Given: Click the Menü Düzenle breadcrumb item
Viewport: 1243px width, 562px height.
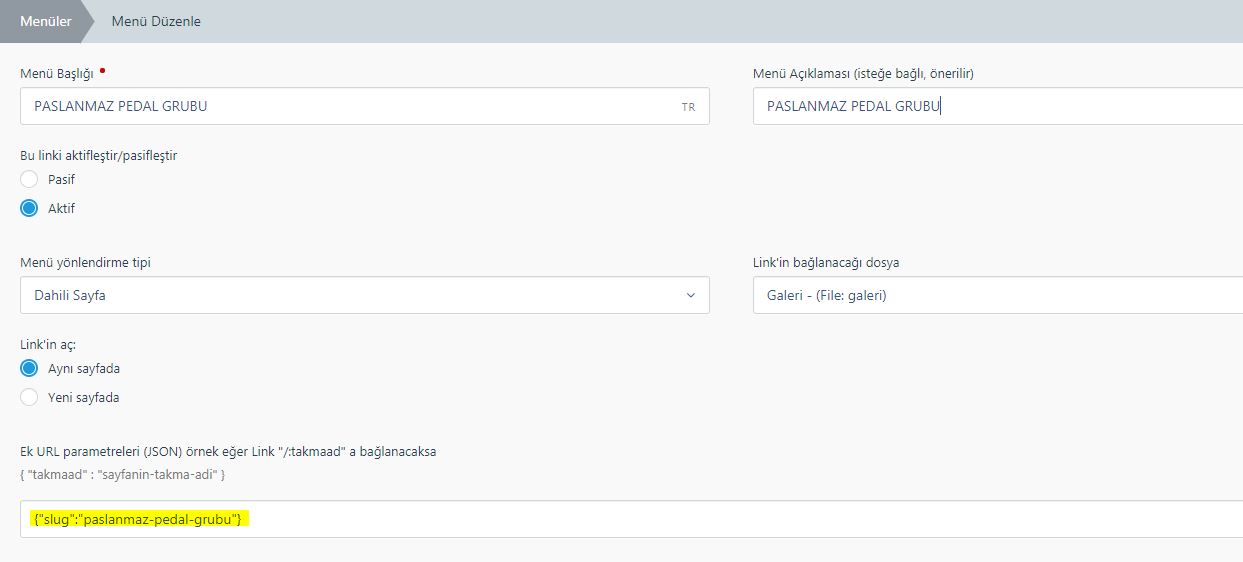Looking at the screenshot, I should pyautogui.click(x=156, y=21).
